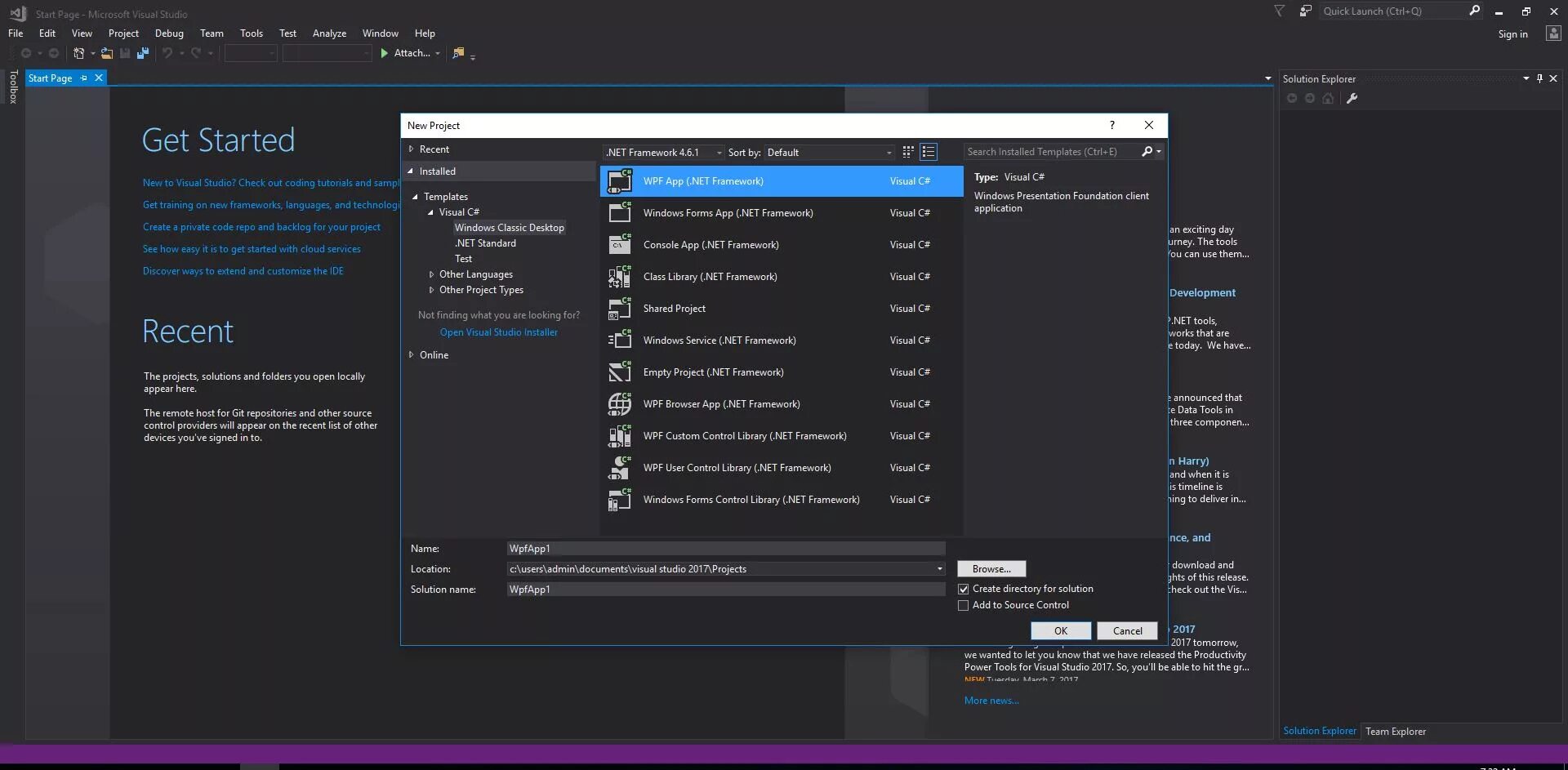Click the pin icon on Start Page tab
Screen dimensions: 1568x770
[x=83, y=78]
